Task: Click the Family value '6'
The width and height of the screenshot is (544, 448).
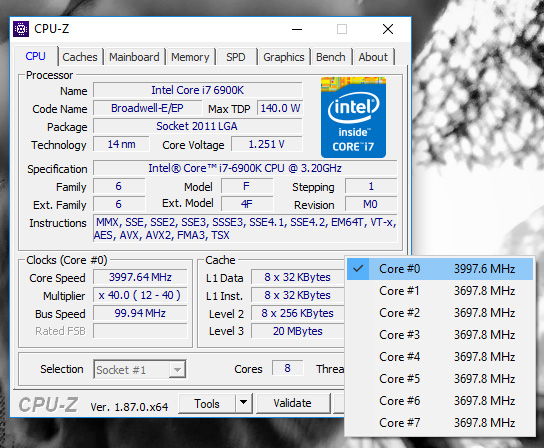Action: coord(119,186)
